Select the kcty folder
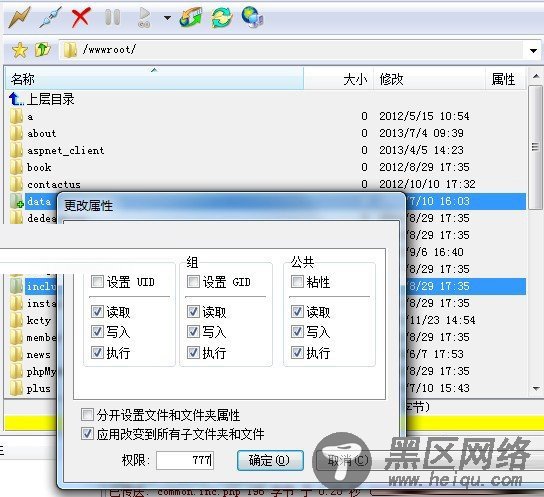 [x=39, y=320]
